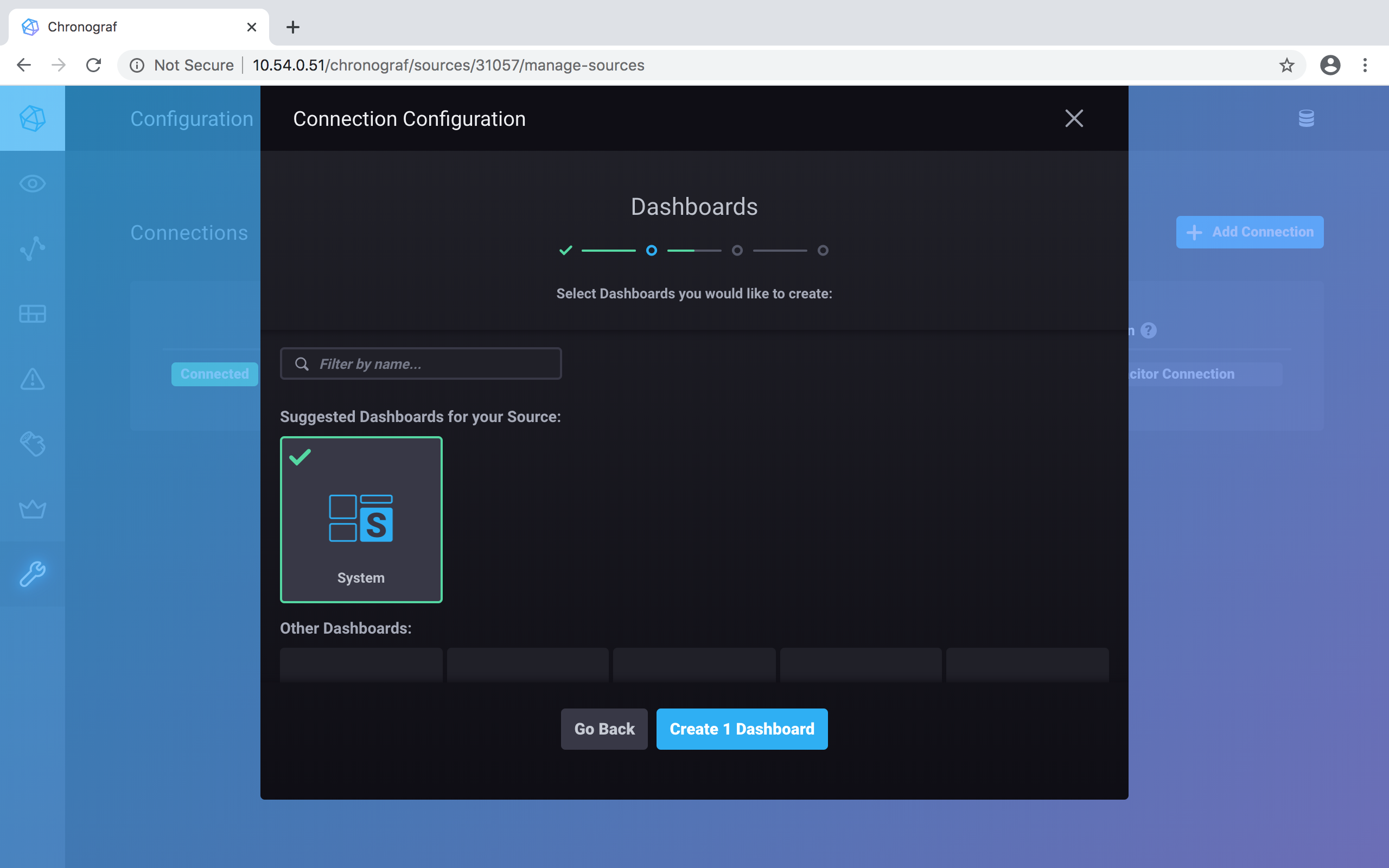Toggle the System dashboard card selection

361,520
